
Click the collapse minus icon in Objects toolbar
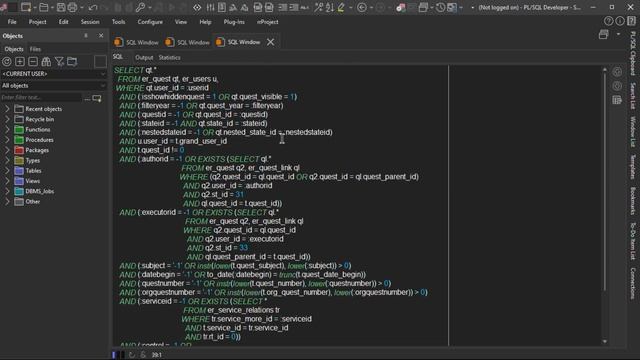tap(33, 62)
